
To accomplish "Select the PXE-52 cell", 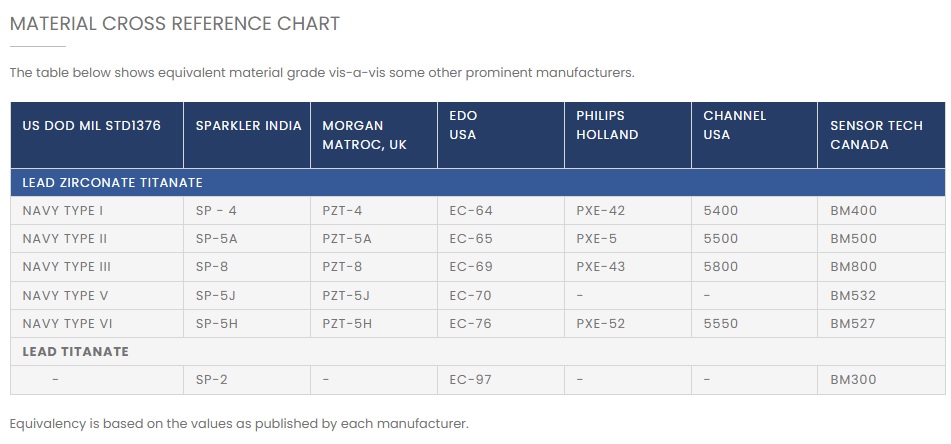I will (x=601, y=323).
